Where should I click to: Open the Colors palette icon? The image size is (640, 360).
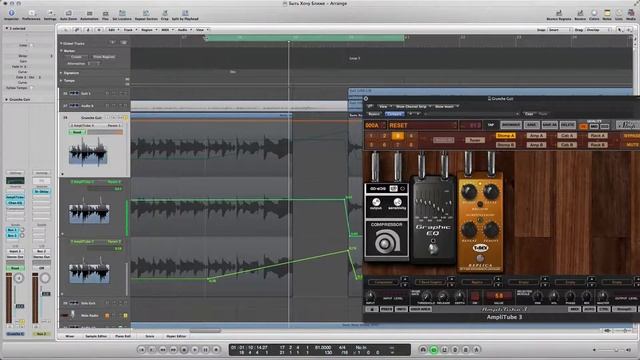point(594,15)
